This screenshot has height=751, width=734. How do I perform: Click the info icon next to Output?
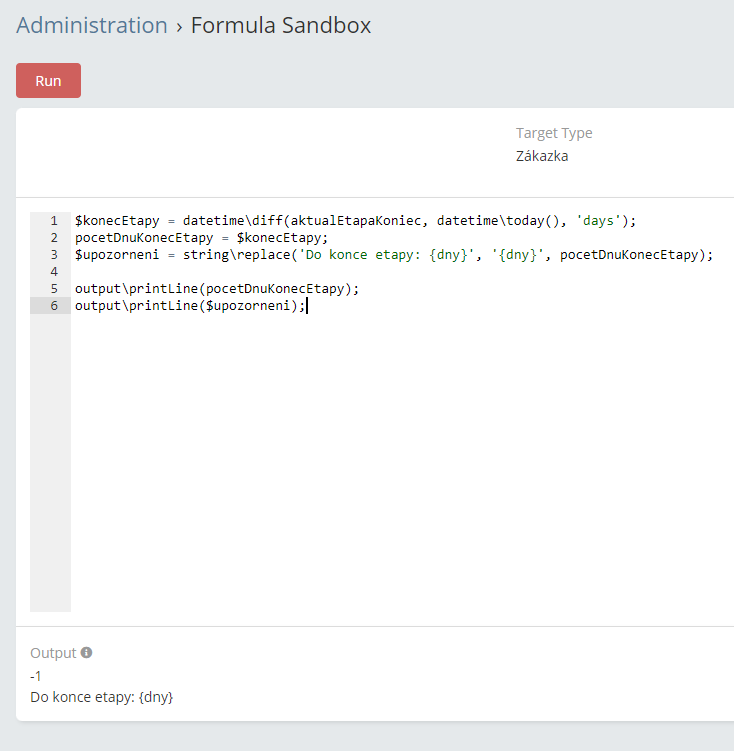click(x=86, y=653)
